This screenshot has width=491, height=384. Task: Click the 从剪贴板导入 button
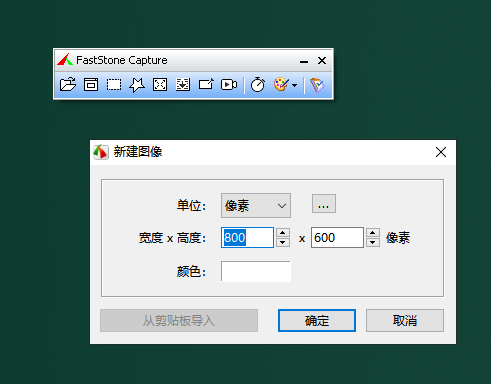(x=179, y=320)
